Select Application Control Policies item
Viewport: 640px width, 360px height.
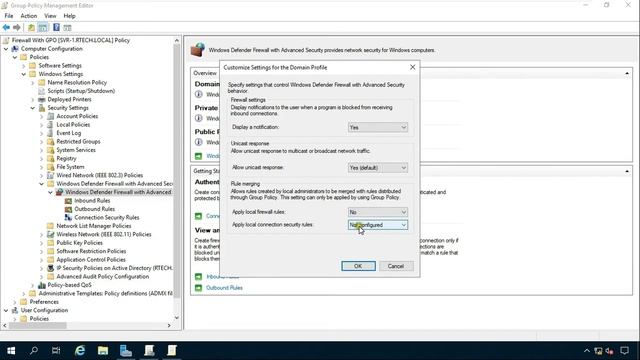pyautogui.click(x=91, y=260)
